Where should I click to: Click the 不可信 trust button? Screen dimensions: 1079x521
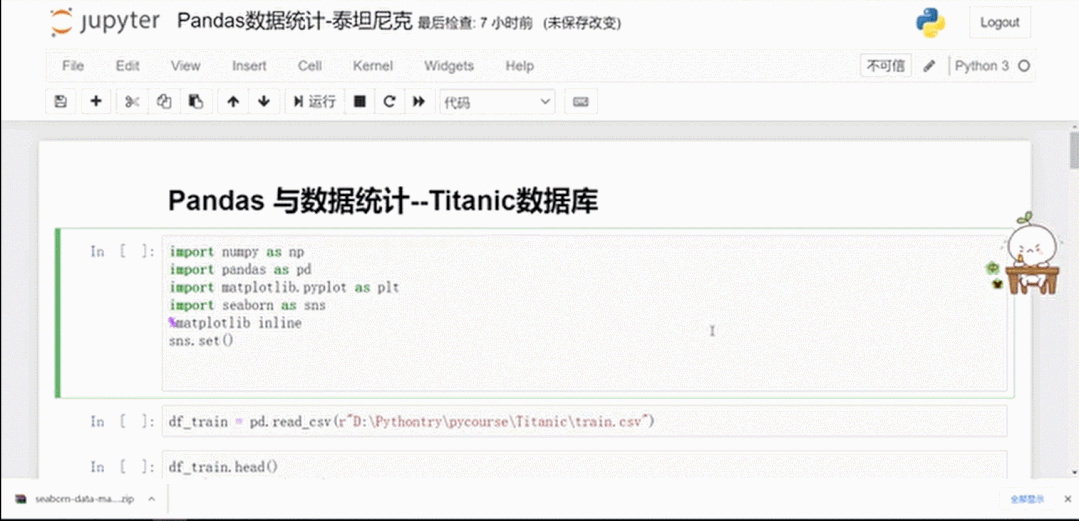pyautogui.click(x=886, y=66)
